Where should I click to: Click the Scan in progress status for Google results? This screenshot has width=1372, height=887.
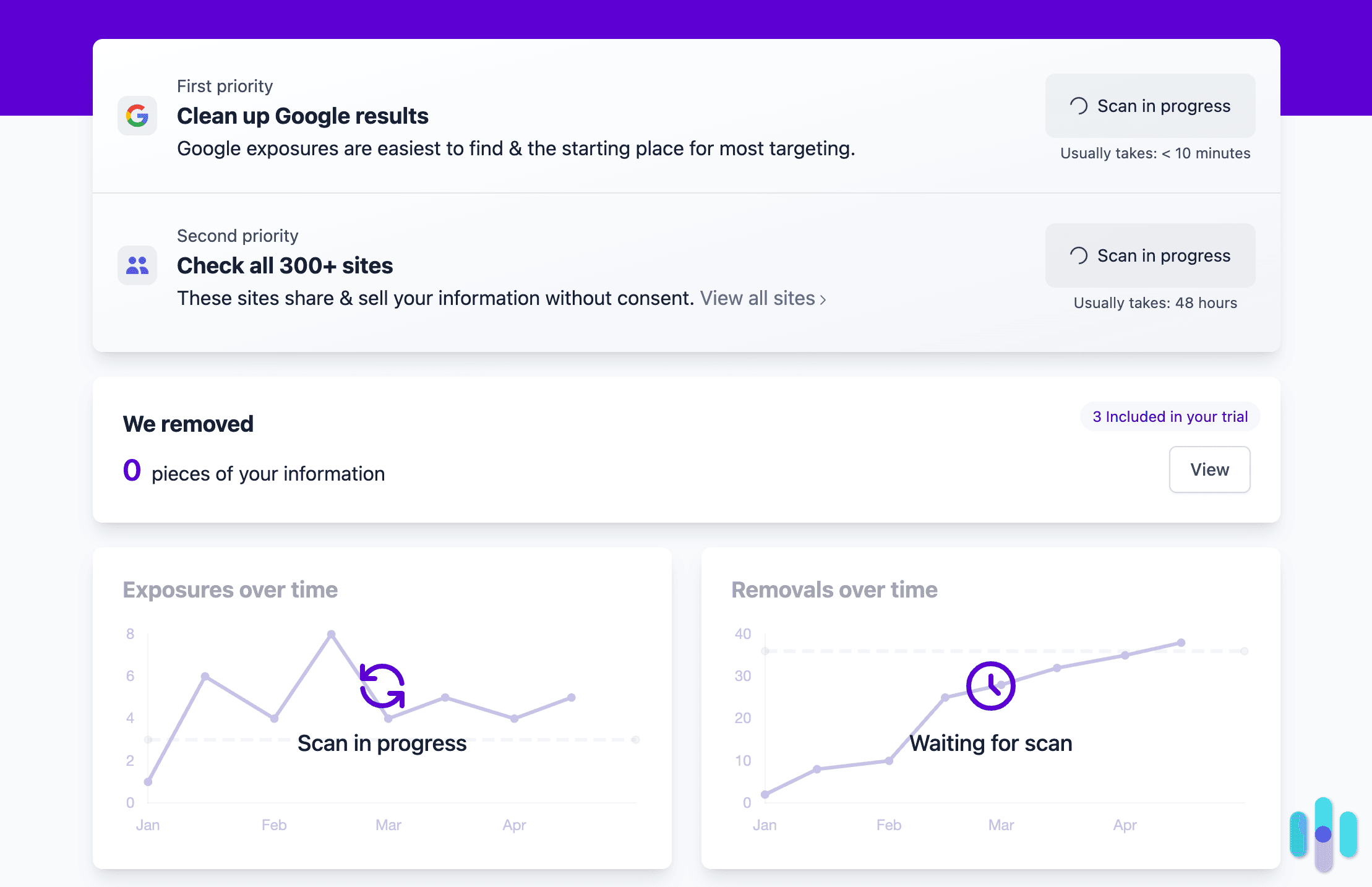tap(1149, 106)
